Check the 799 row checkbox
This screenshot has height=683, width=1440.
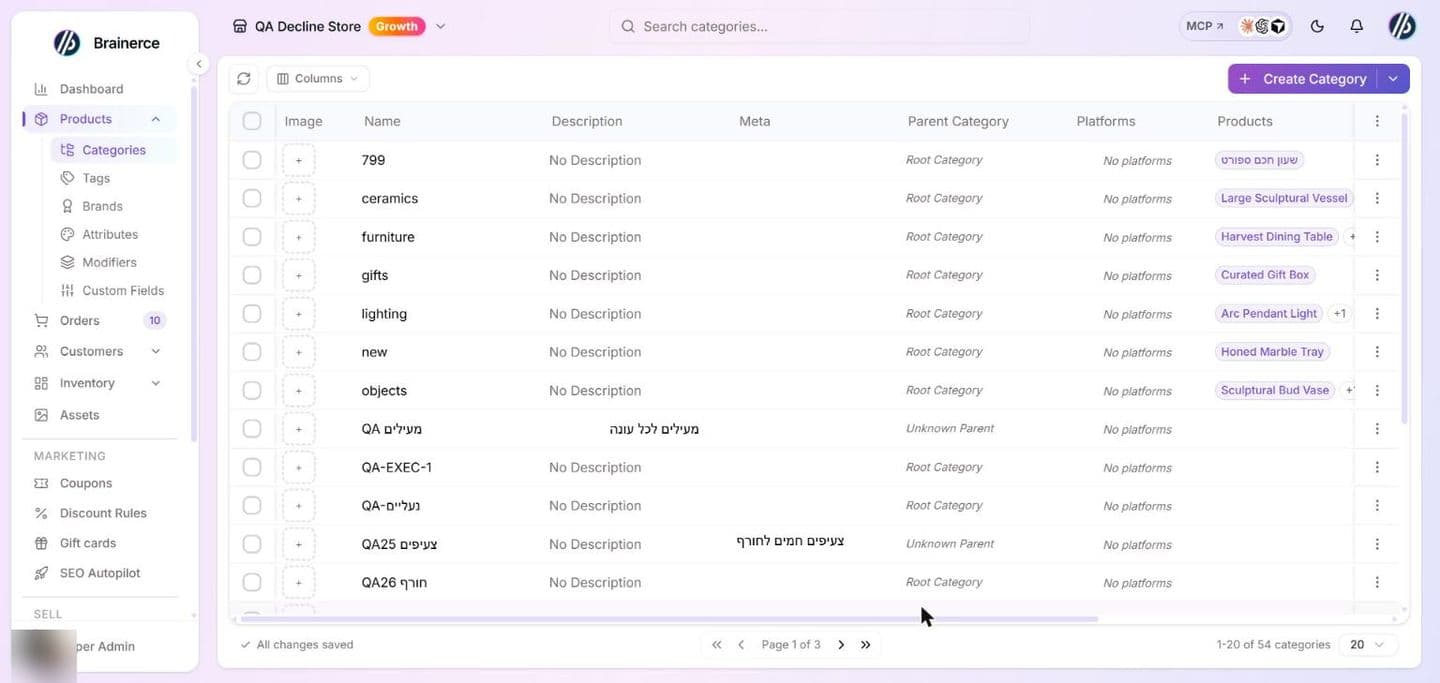tap(252, 160)
